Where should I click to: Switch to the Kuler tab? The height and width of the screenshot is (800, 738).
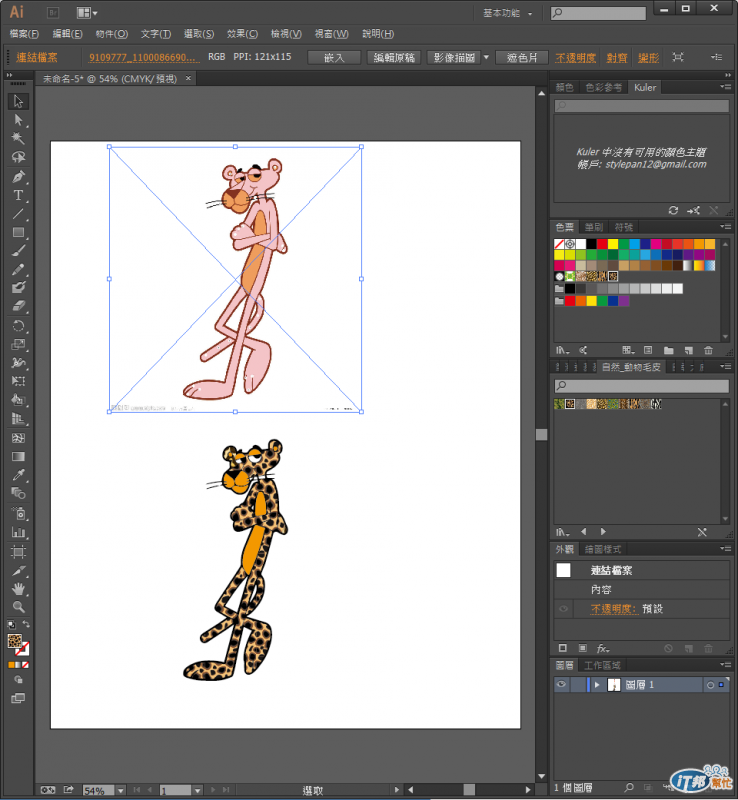(645, 87)
